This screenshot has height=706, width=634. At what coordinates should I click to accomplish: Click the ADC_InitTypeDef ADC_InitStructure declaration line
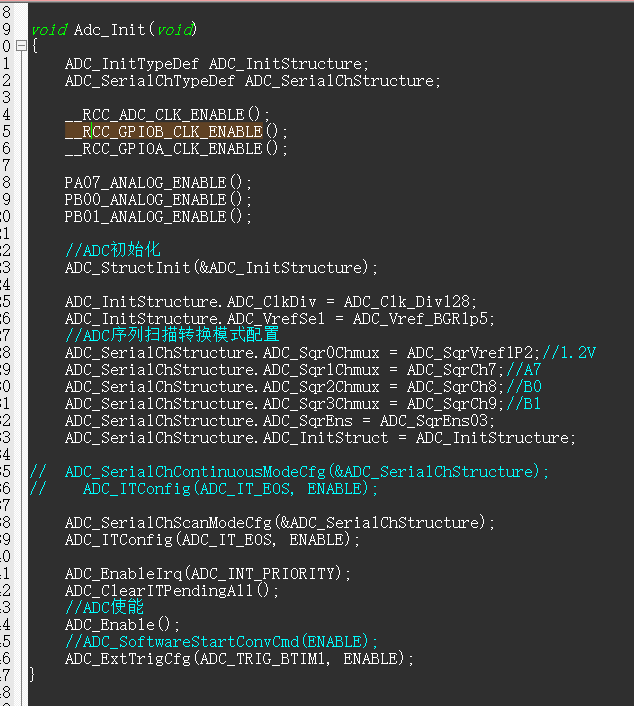[217, 64]
